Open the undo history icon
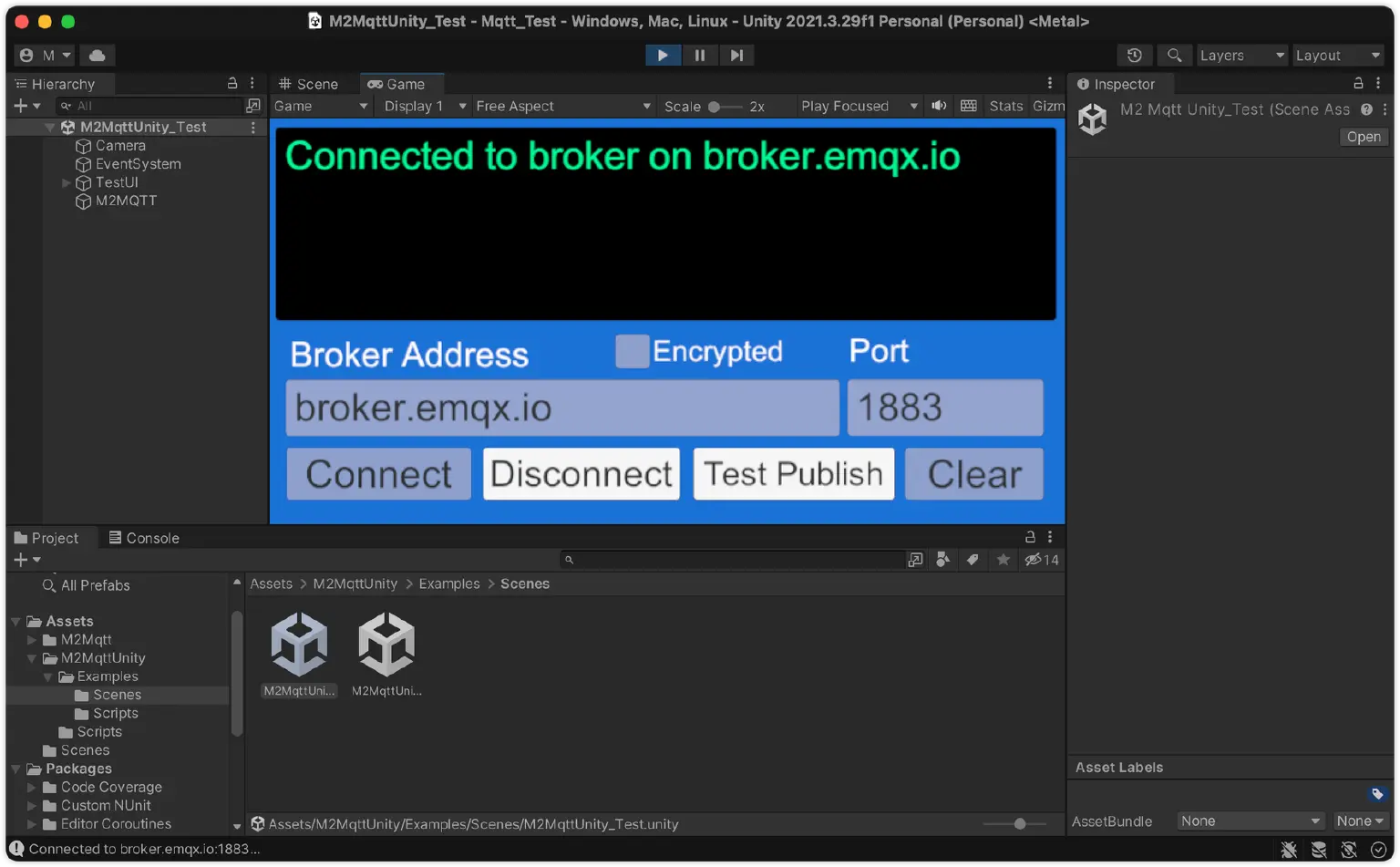The width and height of the screenshot is (1400, 867). pos(1134,56)
